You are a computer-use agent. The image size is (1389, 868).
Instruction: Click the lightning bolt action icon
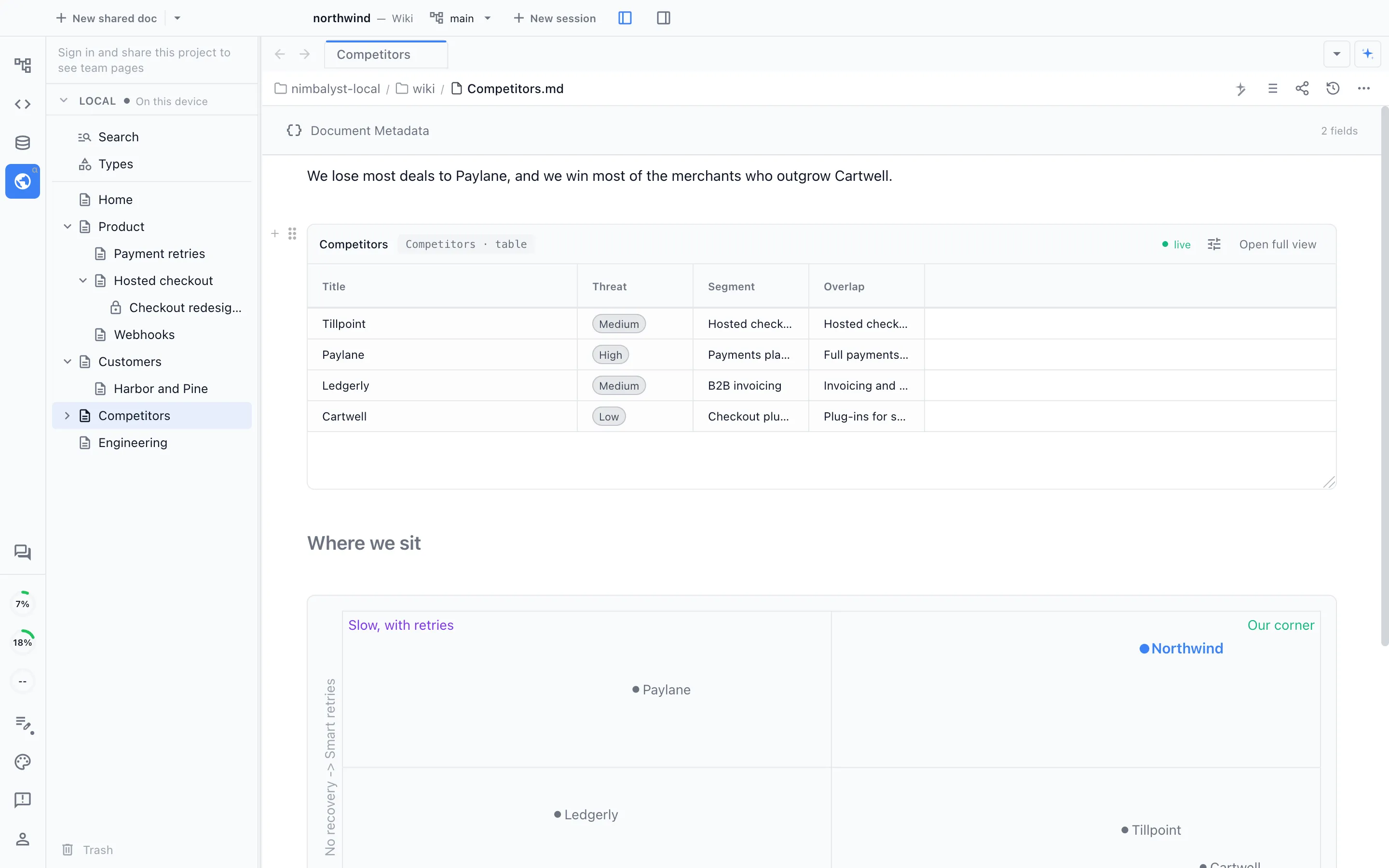point(1241,88)
